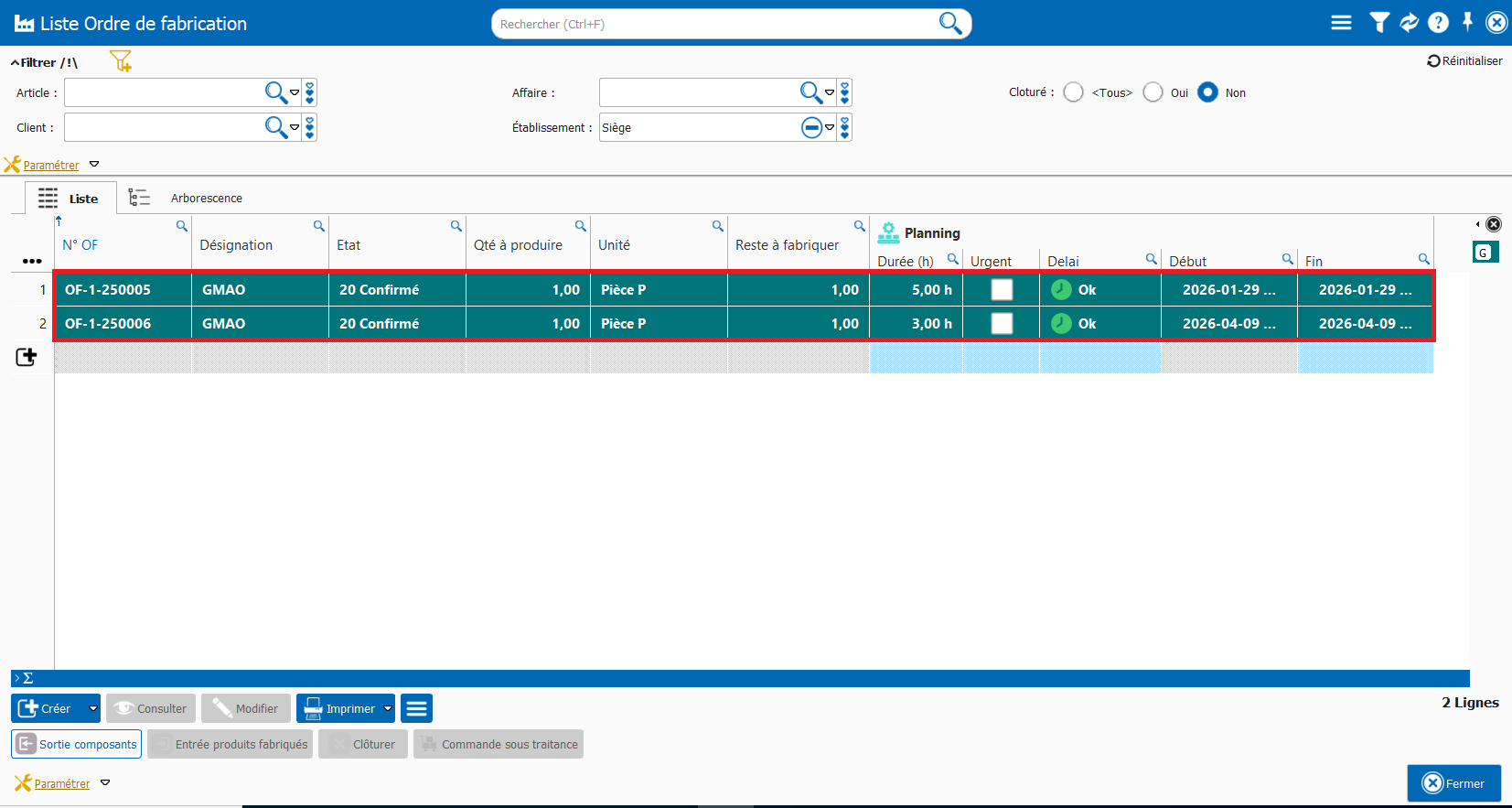Click the add filter funnel icon
1512x808 pixels.
point(121,61)
